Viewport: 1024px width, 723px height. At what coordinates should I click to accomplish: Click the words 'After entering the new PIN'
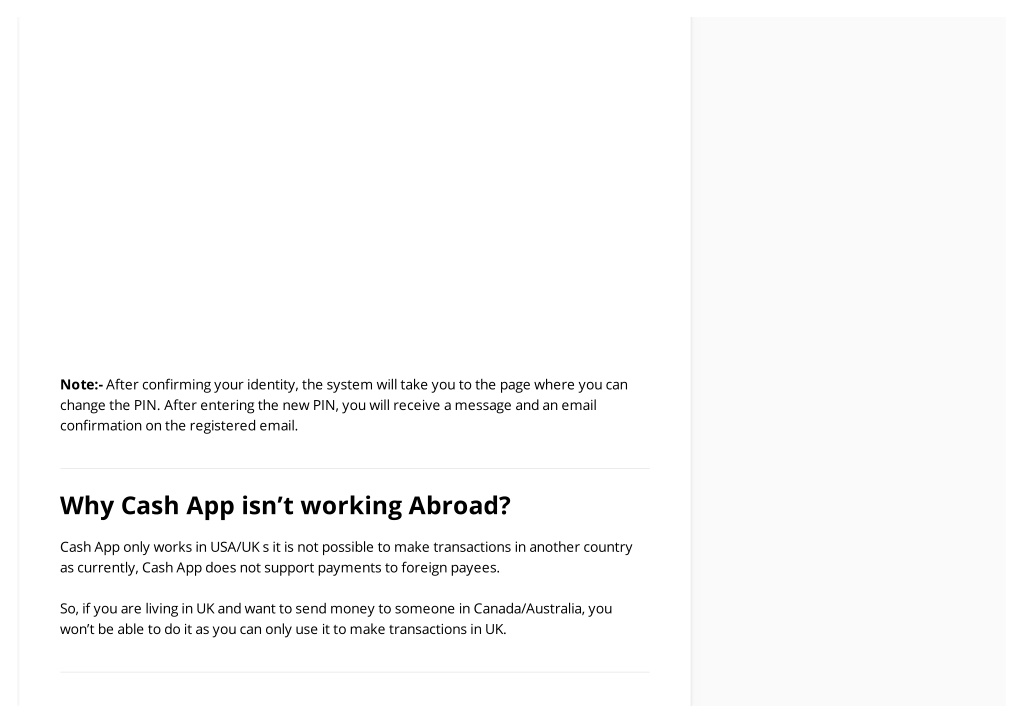point(250,406)
